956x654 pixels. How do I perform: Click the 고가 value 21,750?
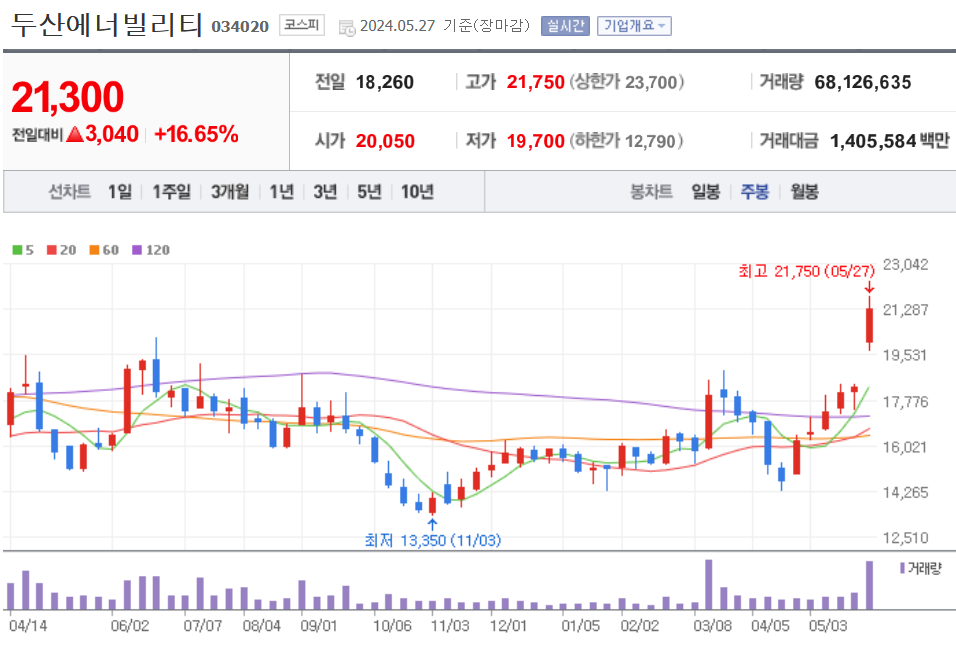[x=535, y=82]
